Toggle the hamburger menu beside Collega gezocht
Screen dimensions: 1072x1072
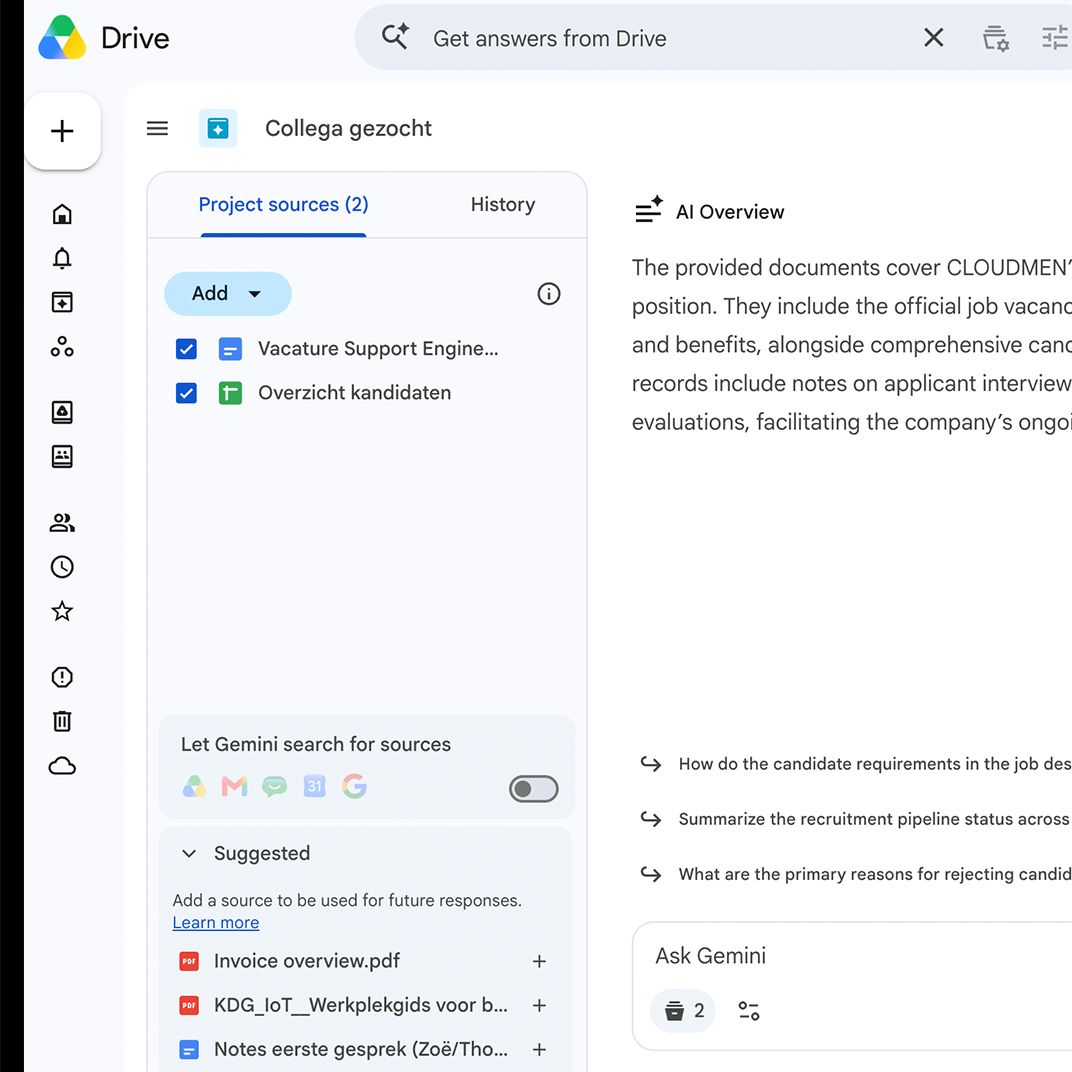pyautogui.click(x=157, y=128)
